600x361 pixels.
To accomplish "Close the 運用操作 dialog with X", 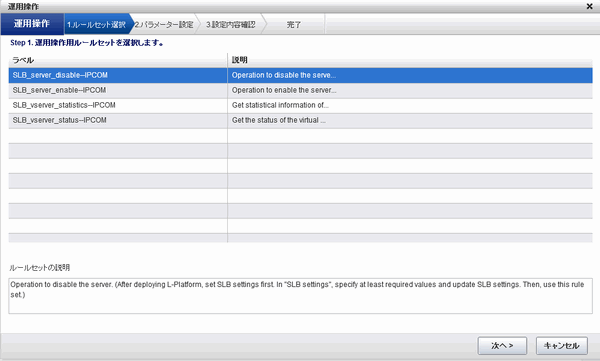I will click(x=589, y=7).
